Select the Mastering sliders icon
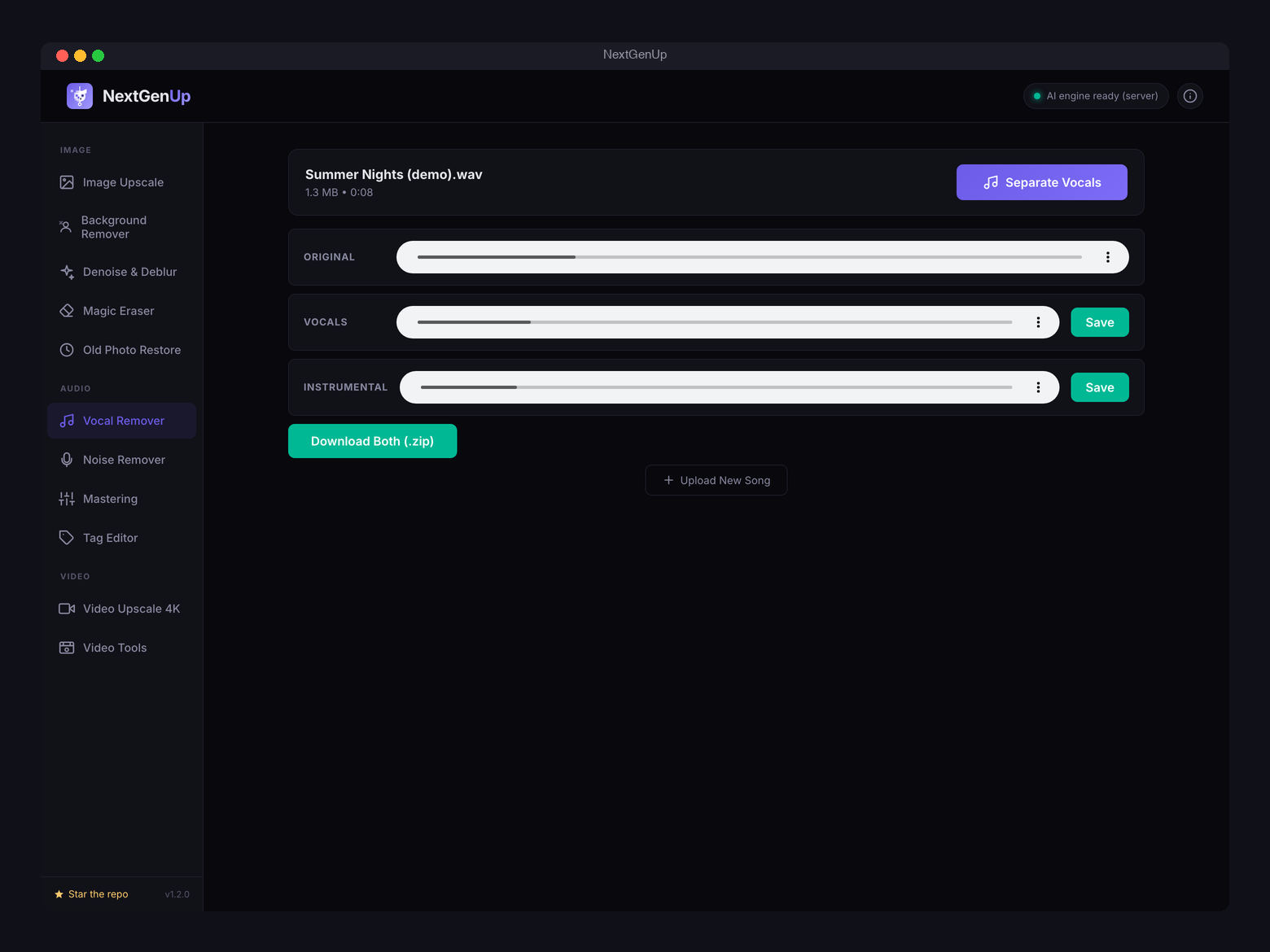 [67, 499]
